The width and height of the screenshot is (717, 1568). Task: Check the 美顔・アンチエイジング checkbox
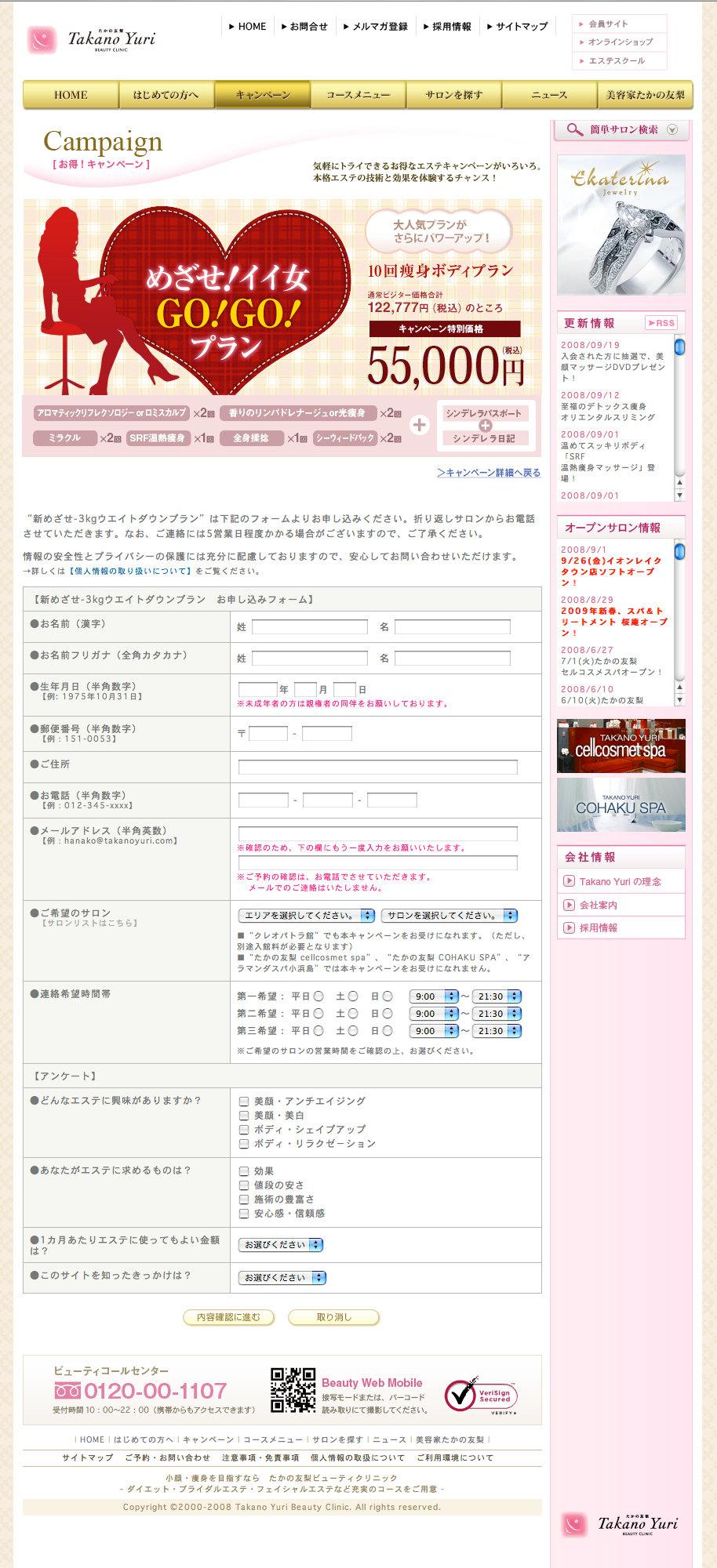pos(244,1102)
